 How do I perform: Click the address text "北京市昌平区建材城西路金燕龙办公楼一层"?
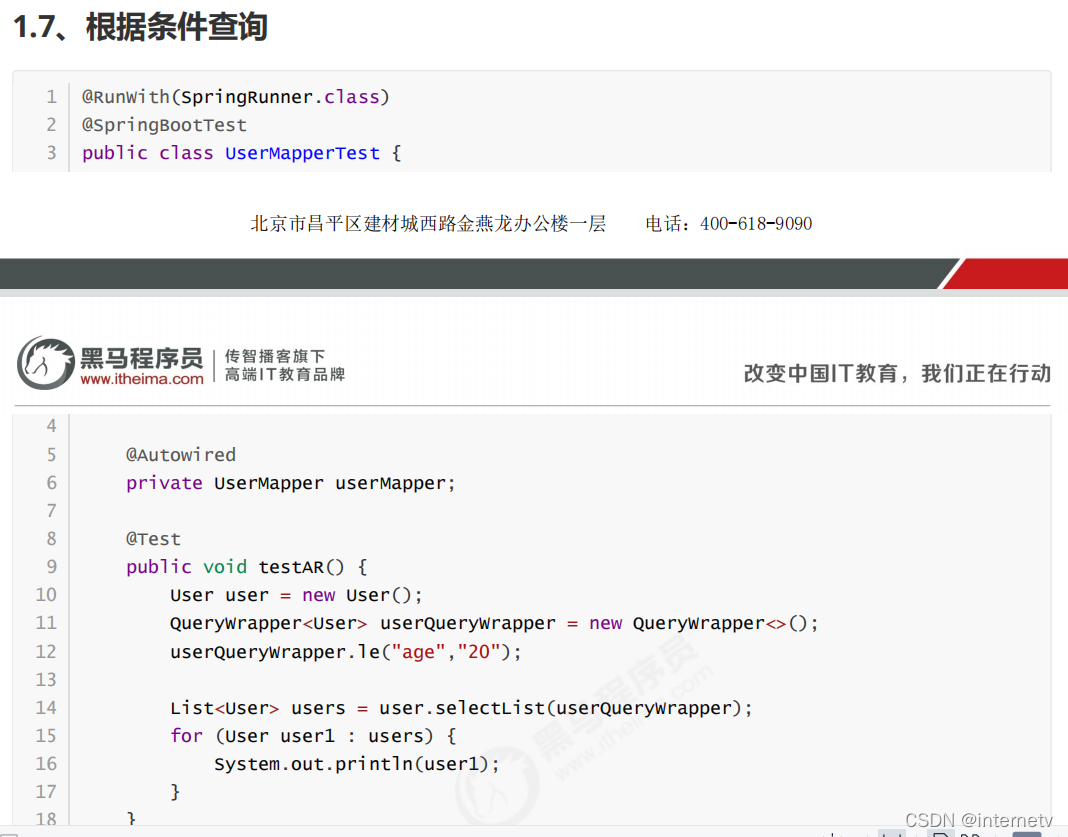click(428, 223)
